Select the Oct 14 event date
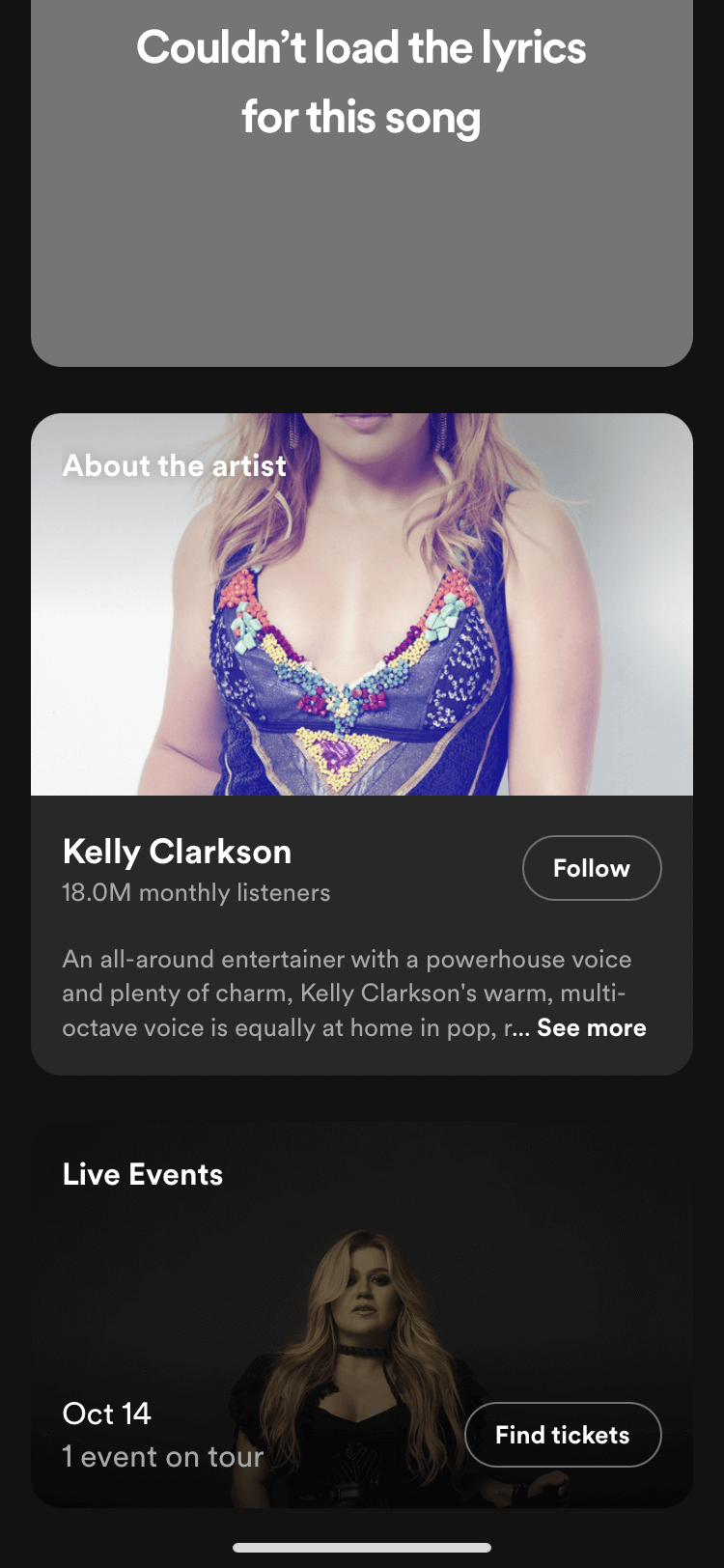 [x=107, y=1414]
